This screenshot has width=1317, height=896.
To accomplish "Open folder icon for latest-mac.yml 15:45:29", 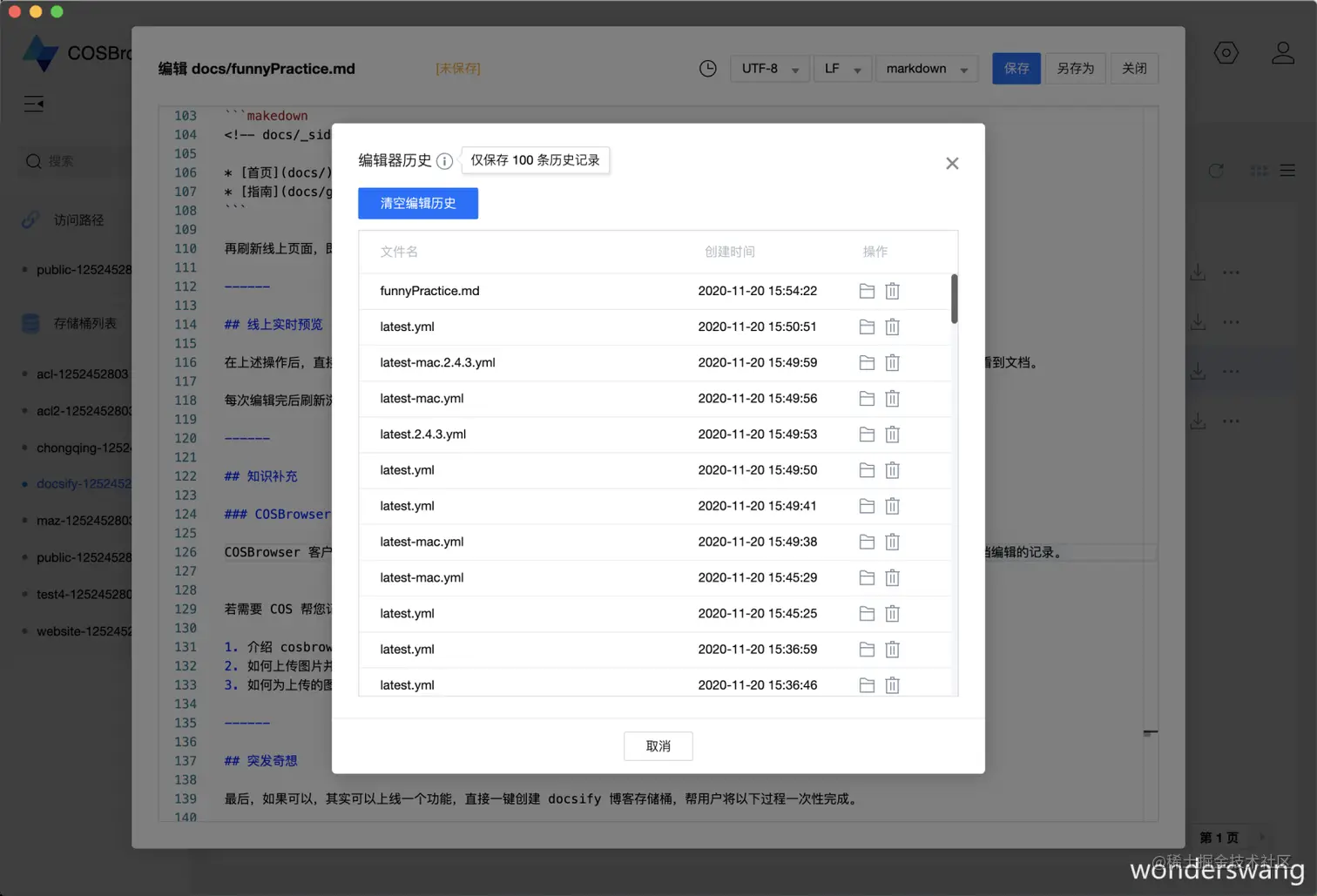I will (867, 577).
